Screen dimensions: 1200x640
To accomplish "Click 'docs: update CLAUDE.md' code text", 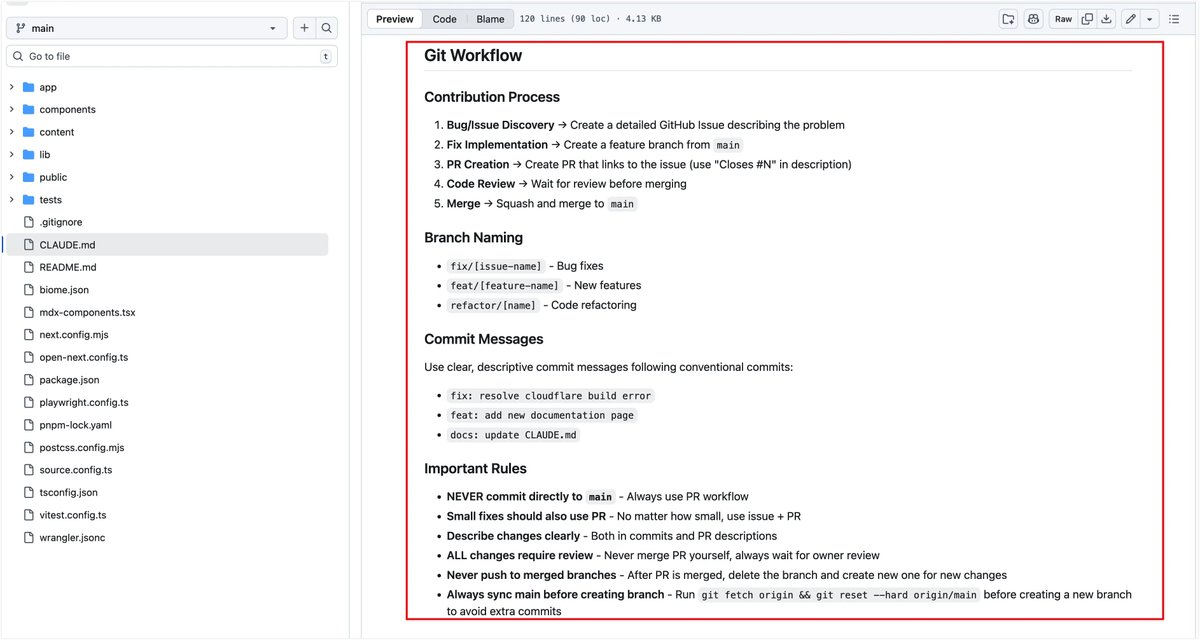I will coord(514,435).
